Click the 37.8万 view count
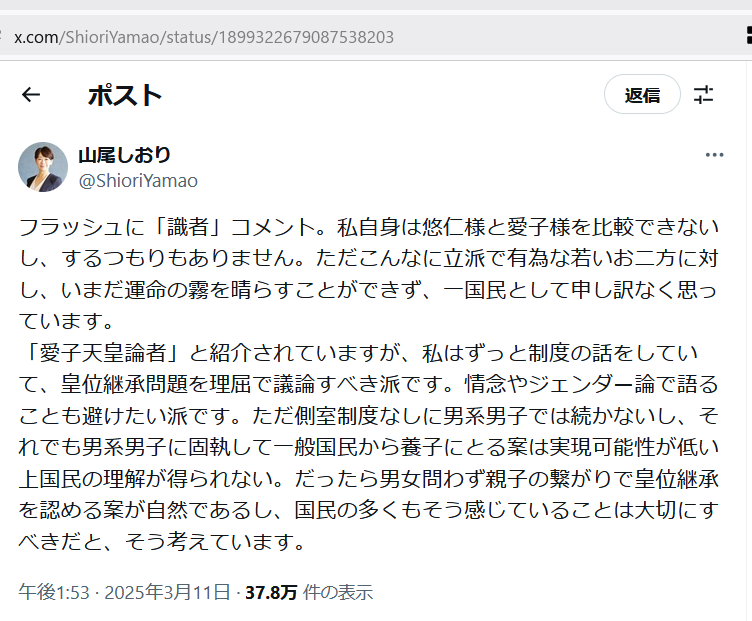 click(271, 593)
